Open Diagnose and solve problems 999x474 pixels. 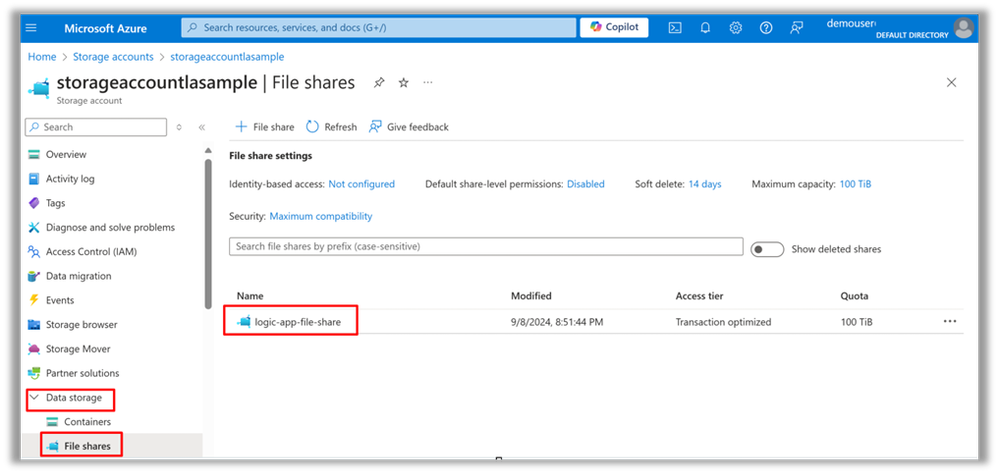(x=112, y=227)
